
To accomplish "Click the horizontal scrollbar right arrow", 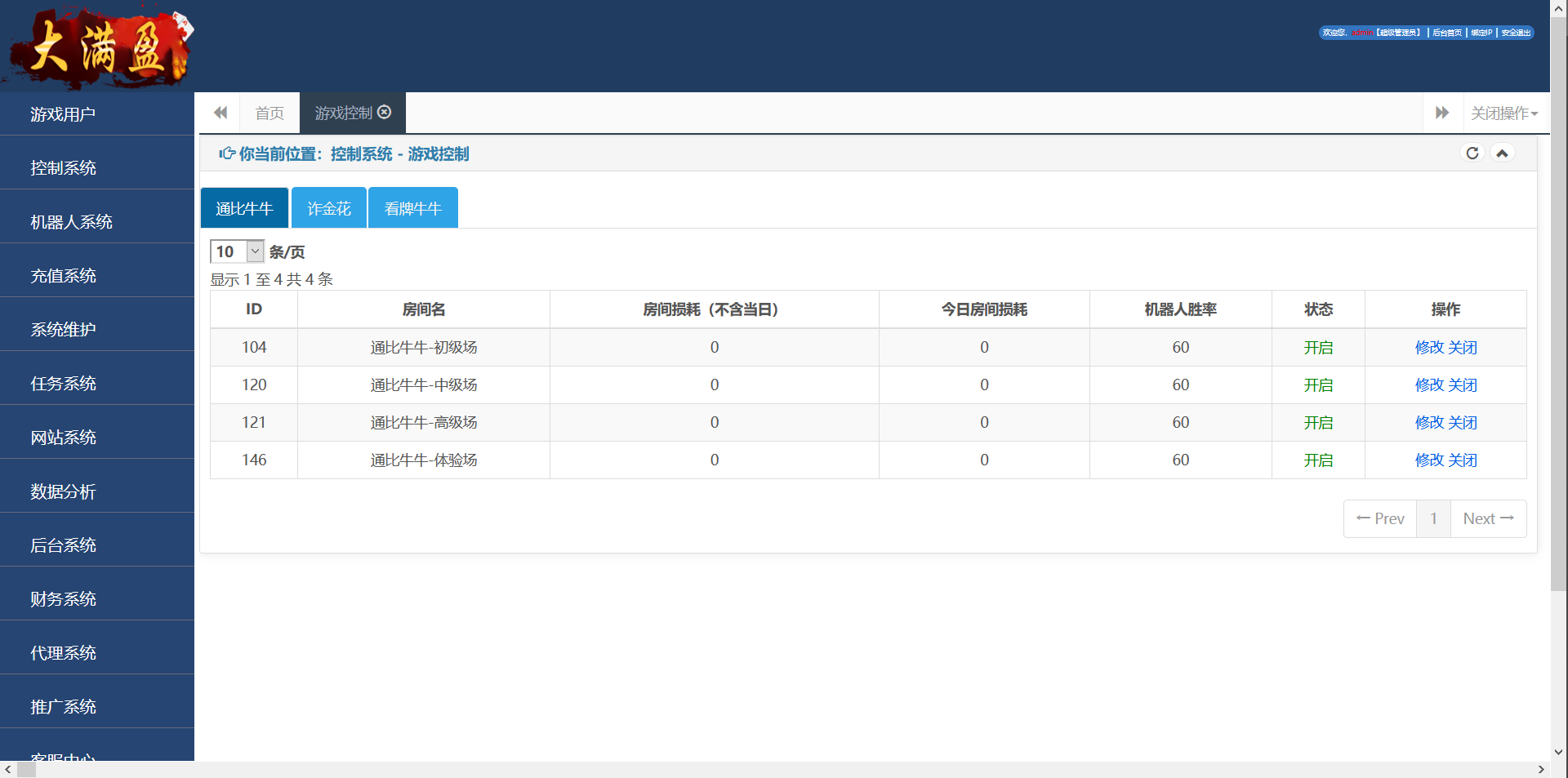I will pos(1541,769).
